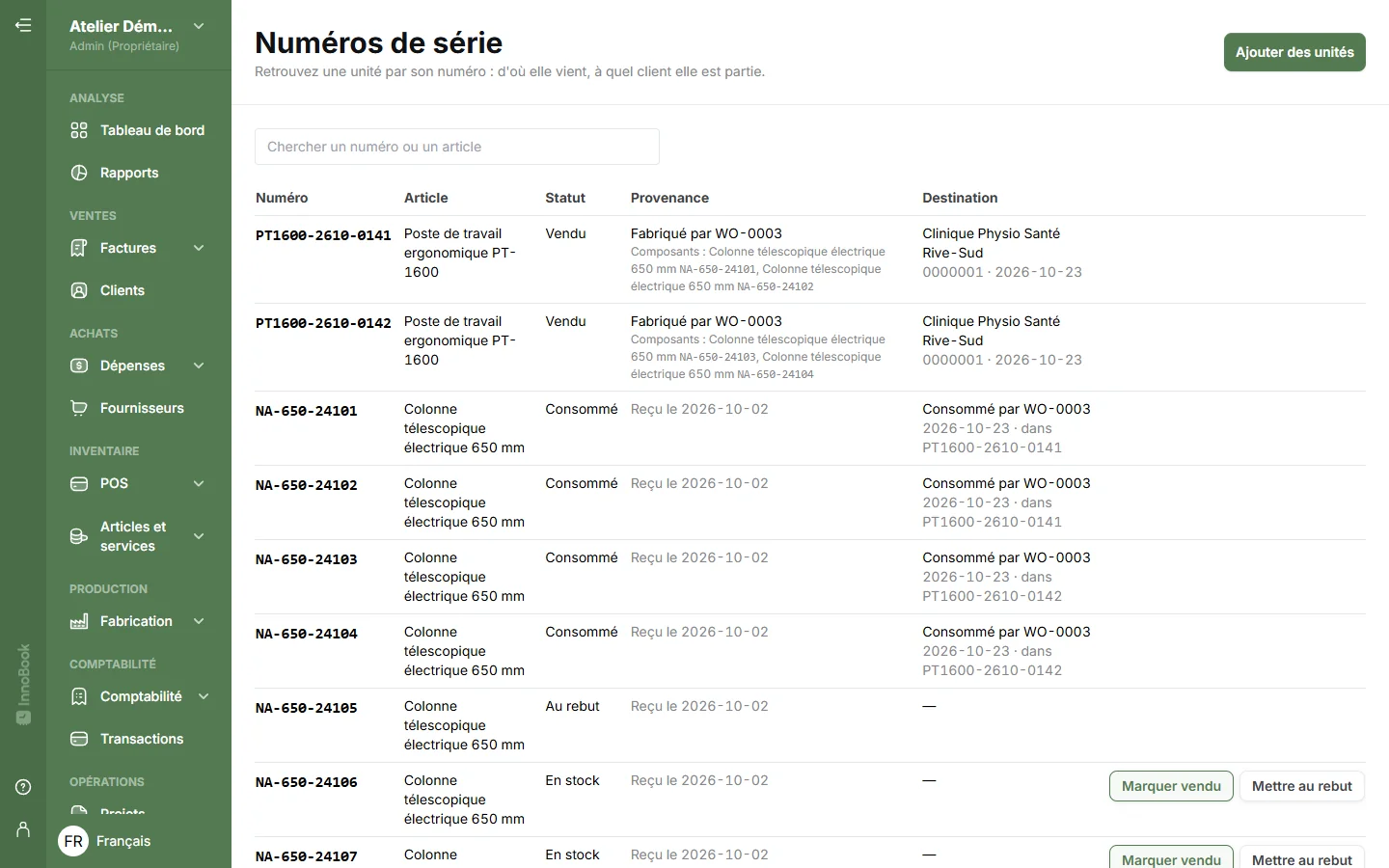The height and width of the screenshot is (868, 1389).
Task: Expand the Comptabilité submenu chevron
Action: 204,696
